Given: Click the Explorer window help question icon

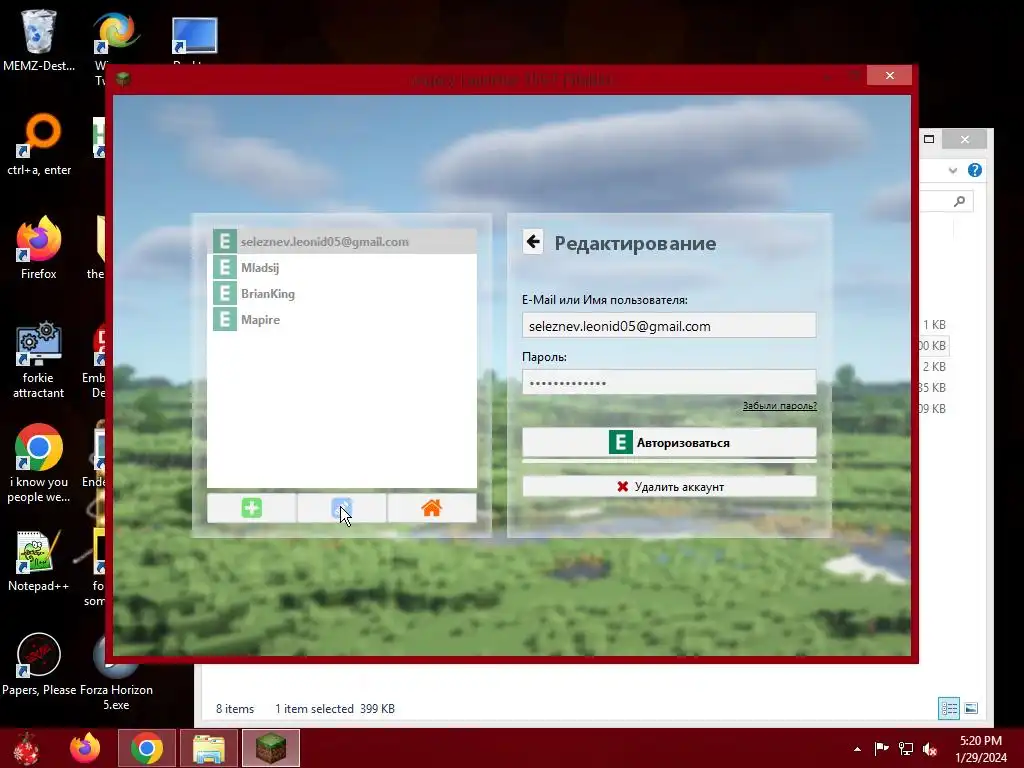Looking at the screenshot, I should 974,170.
